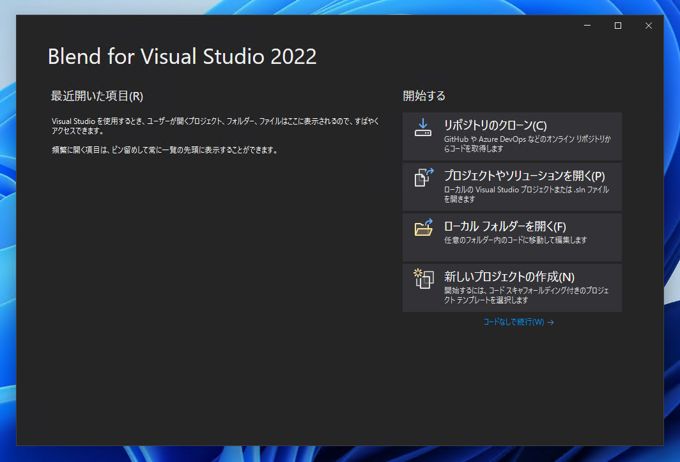Click the Blend for Visual Studio 2022 title
The width and height of the screenshot is (680, 462).
(182, 56)
